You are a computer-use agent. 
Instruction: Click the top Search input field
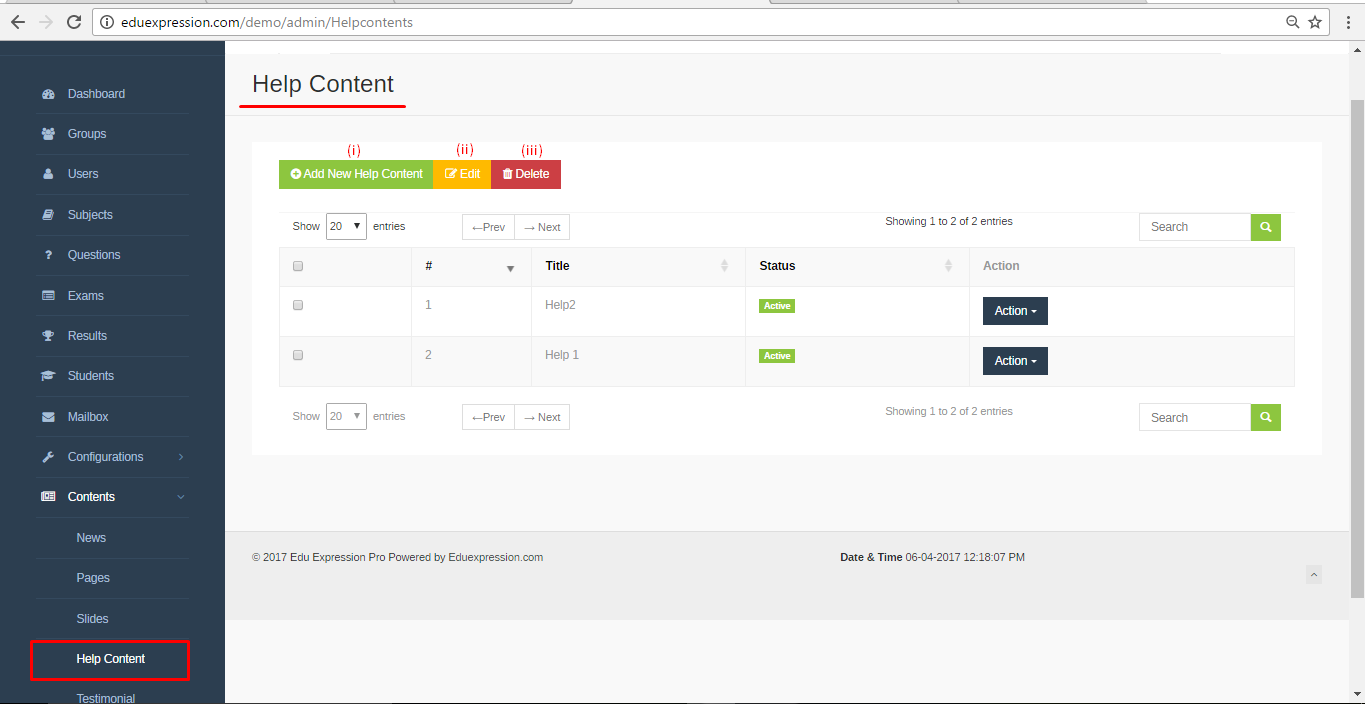[1195, 227]
